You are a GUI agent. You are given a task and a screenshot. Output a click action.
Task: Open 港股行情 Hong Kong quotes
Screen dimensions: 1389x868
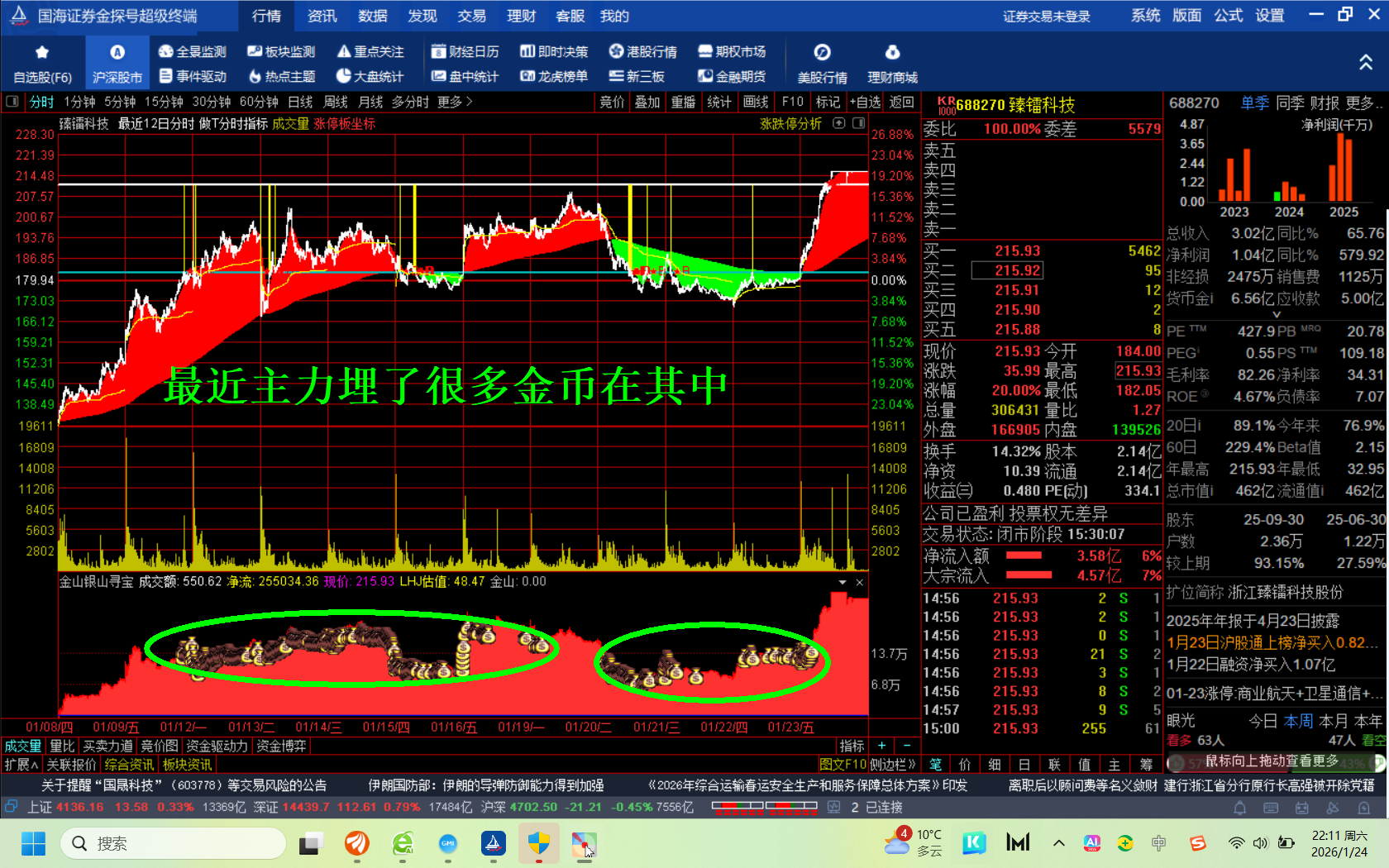pyautogui.click(x=643, y=51)
